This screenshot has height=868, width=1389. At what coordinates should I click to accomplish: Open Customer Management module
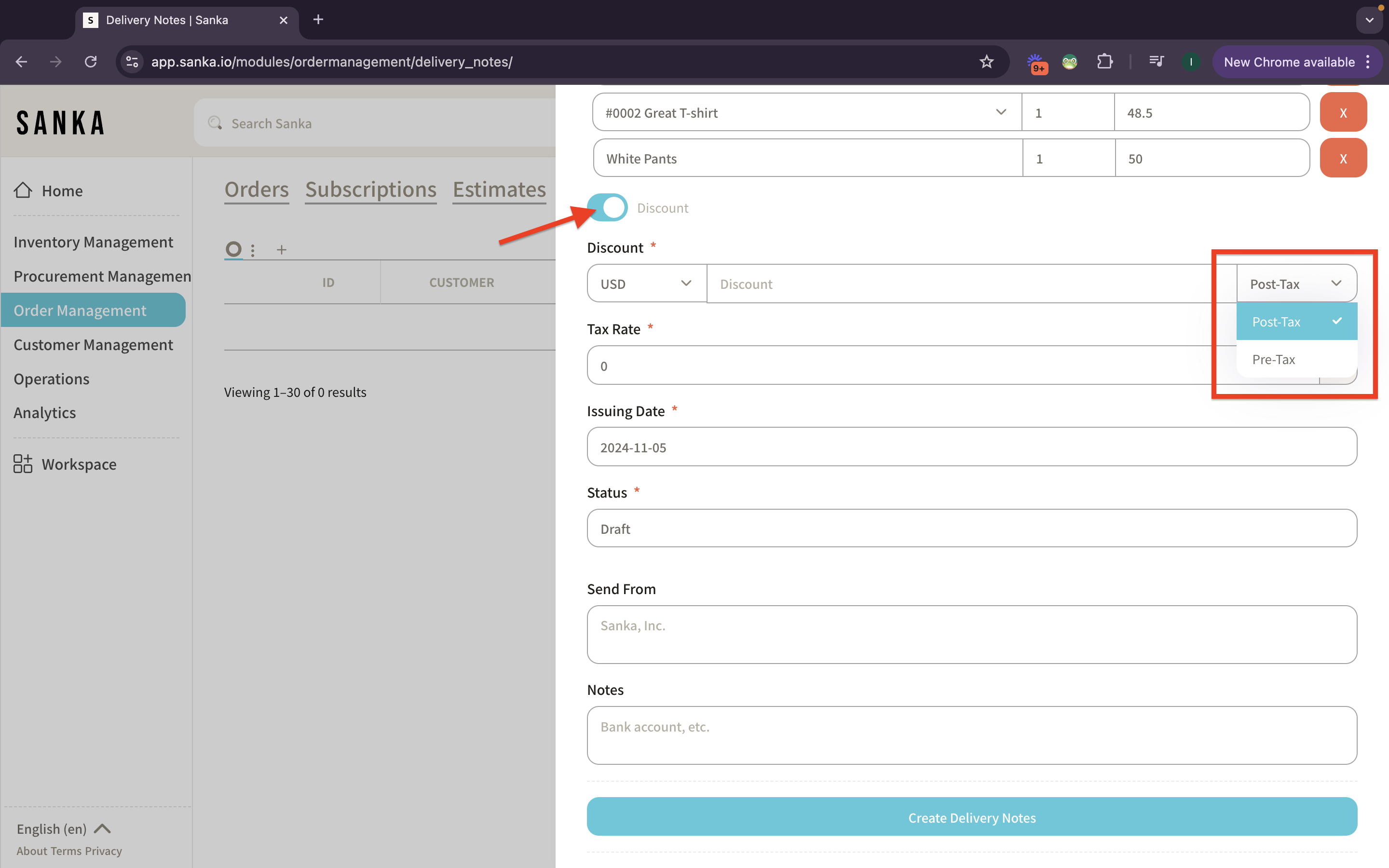click(x=93, y=344)
